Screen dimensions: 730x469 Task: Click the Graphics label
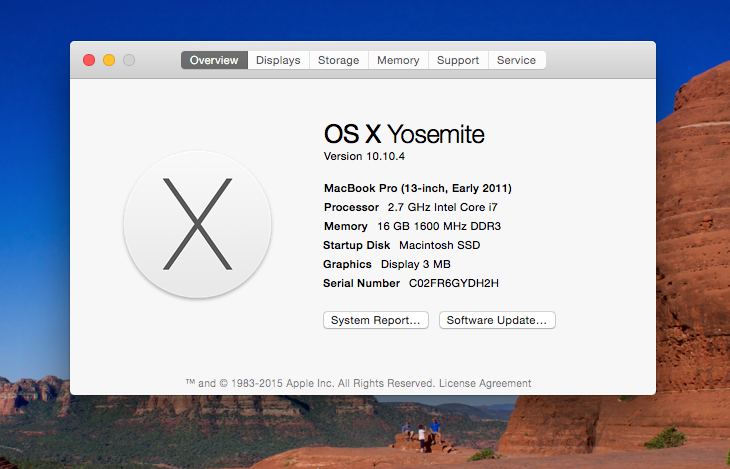(x=347, y=265)
